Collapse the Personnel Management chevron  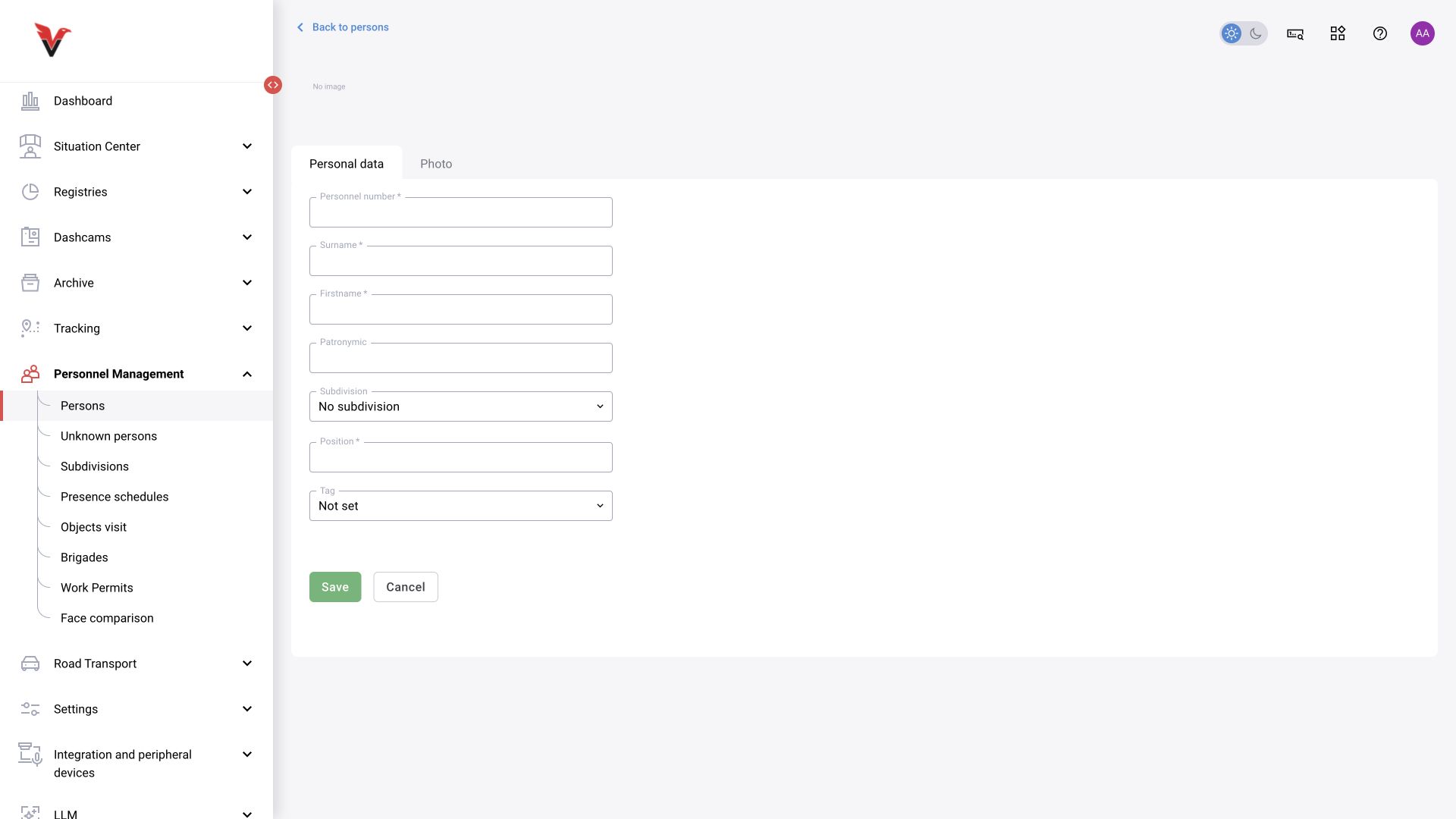click(247, 374)
